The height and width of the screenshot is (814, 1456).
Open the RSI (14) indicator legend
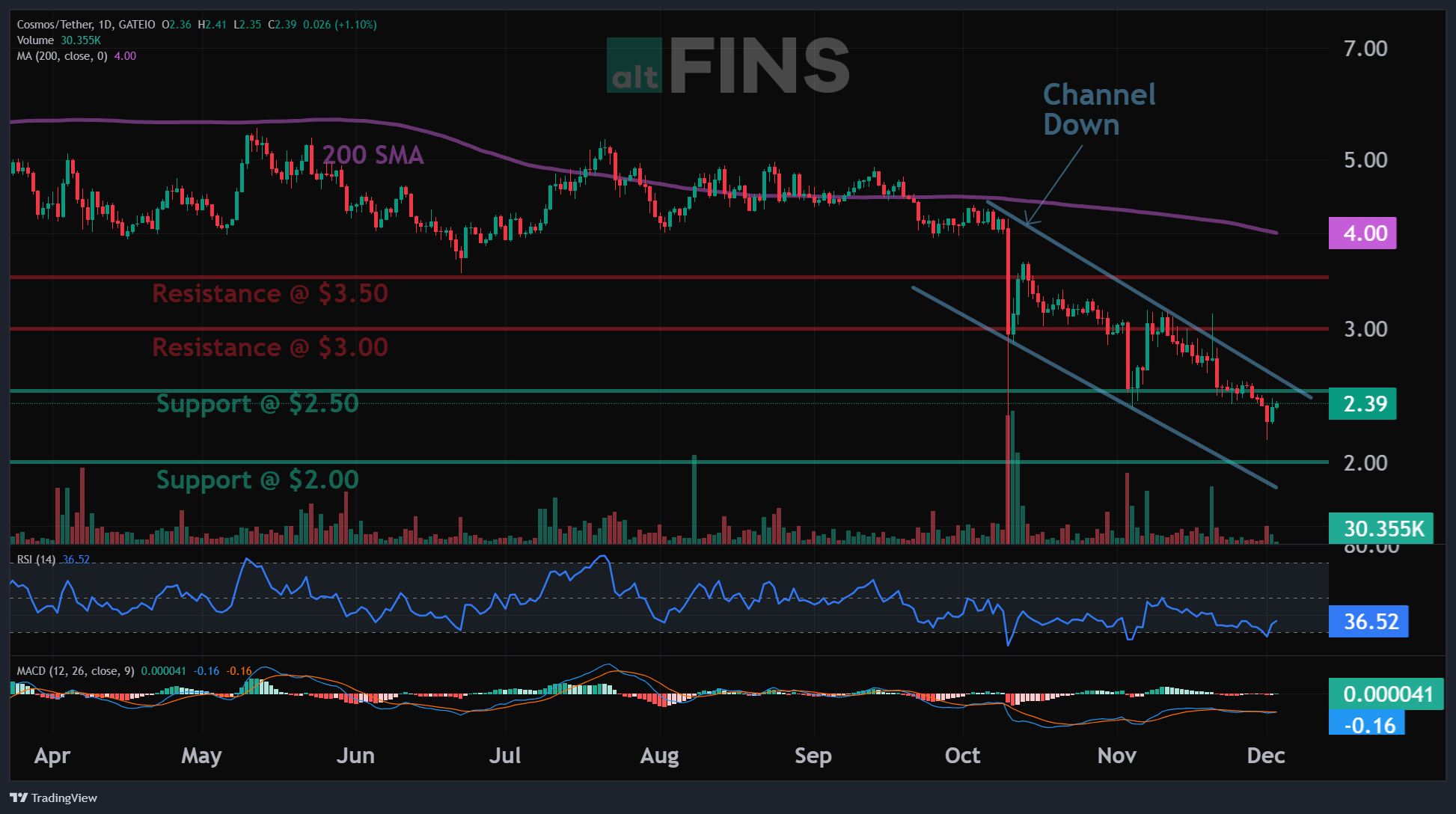(x=36, y=560)
